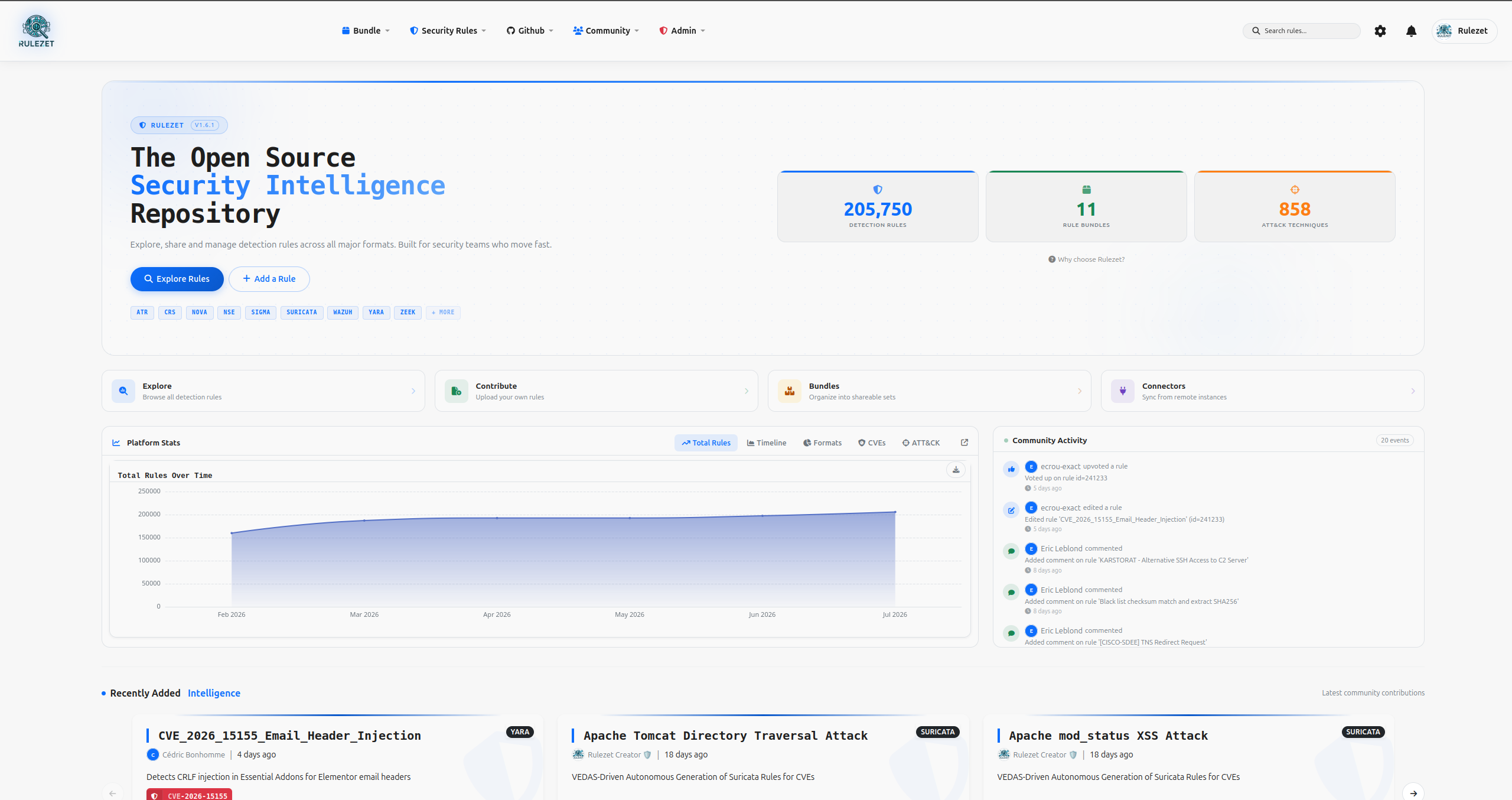Expand the Bundle dropdown menu
1512x800 pixels.
point(366,31)
